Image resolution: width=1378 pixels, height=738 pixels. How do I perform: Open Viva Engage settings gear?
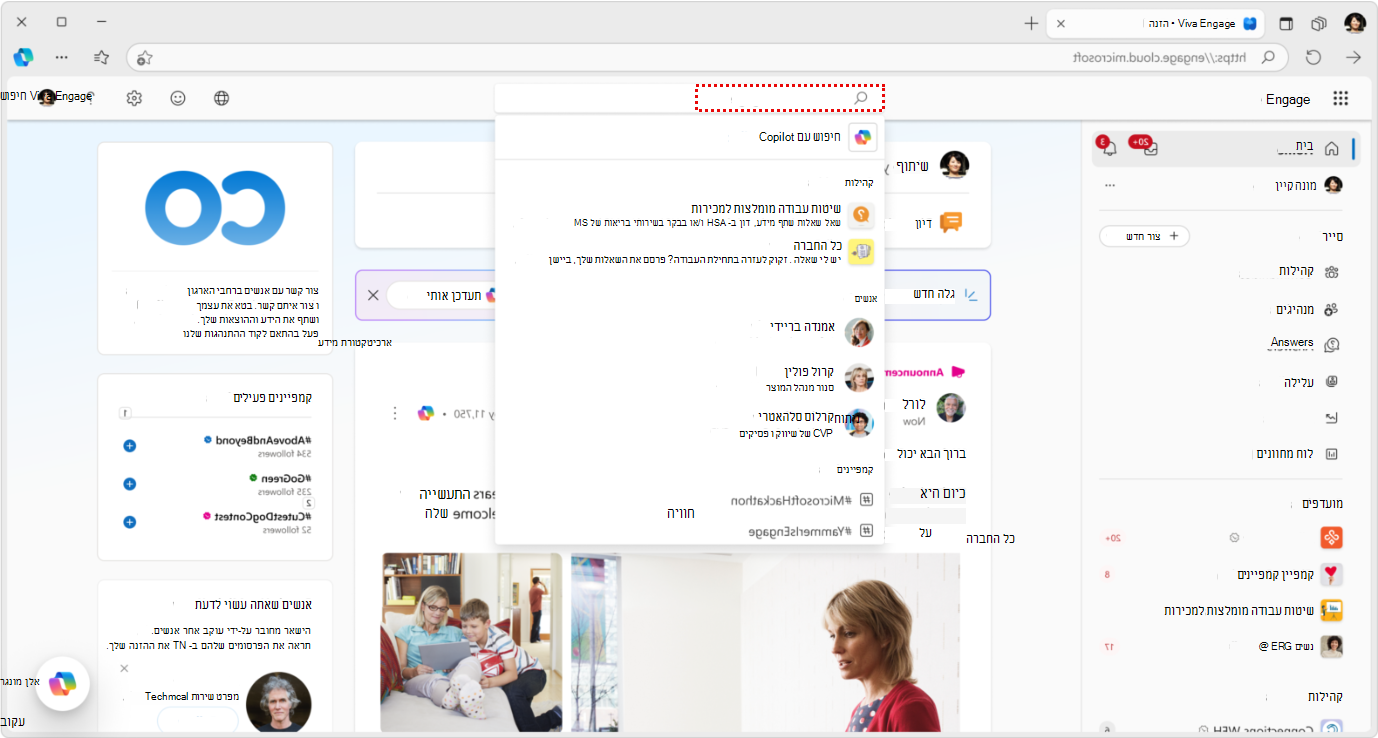[x=135, y=98]
